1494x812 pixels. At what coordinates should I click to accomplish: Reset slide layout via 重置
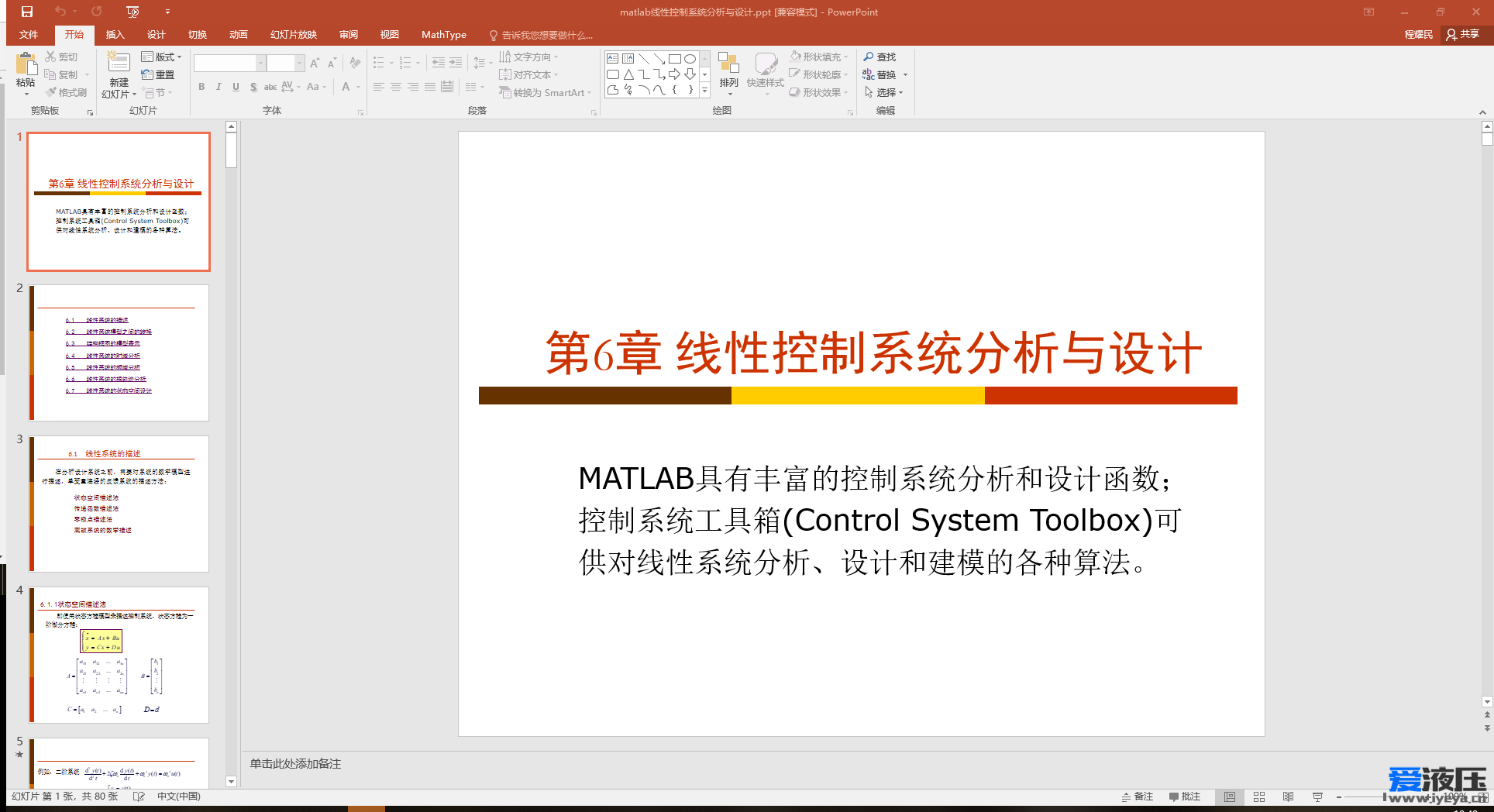158,74
